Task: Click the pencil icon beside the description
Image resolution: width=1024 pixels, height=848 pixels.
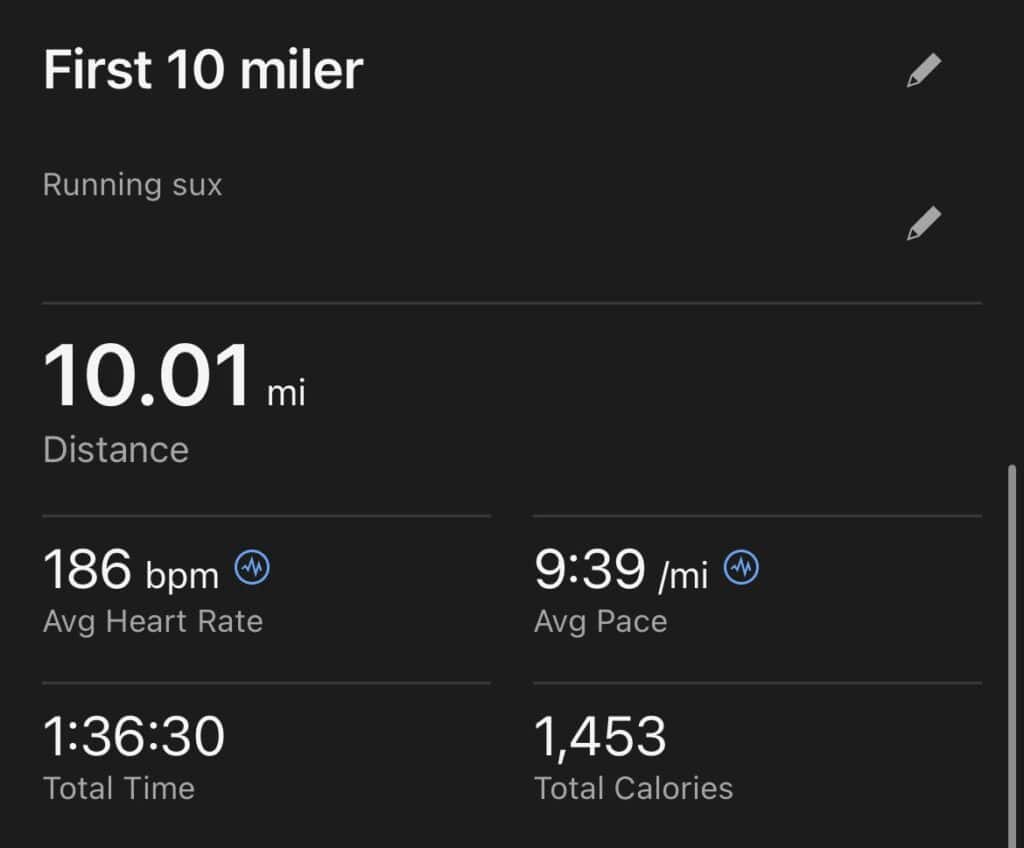Action: pos(923,223)
